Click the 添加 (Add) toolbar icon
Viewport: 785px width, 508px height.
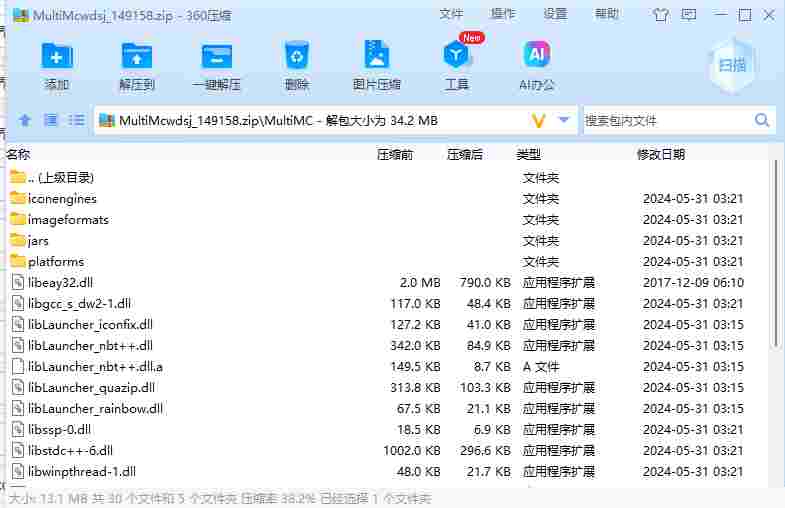tap(57, 56)
